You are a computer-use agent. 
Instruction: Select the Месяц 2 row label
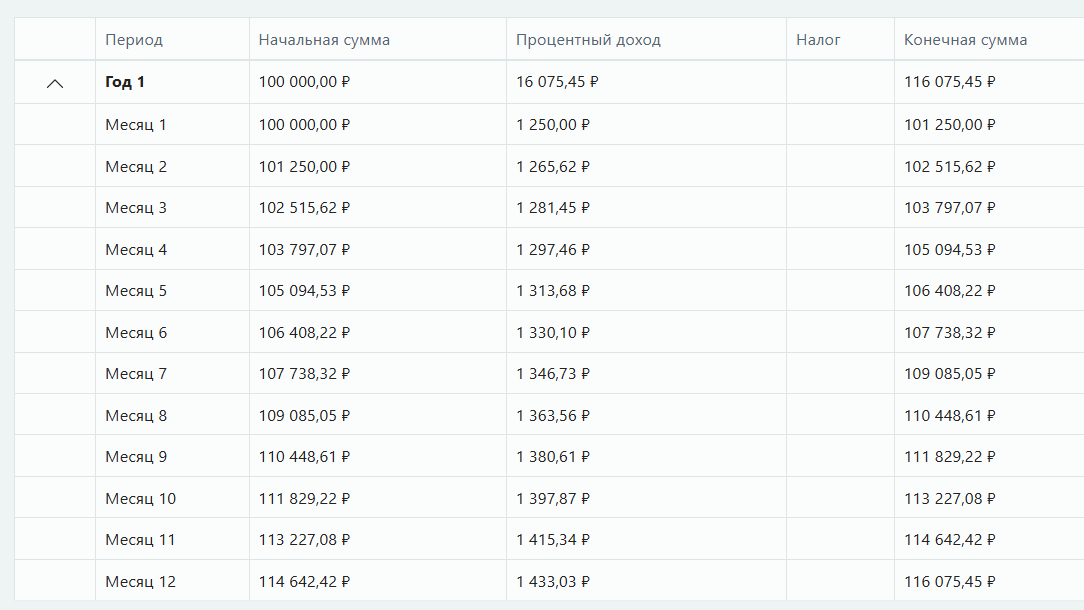click(x=136, y=167)
